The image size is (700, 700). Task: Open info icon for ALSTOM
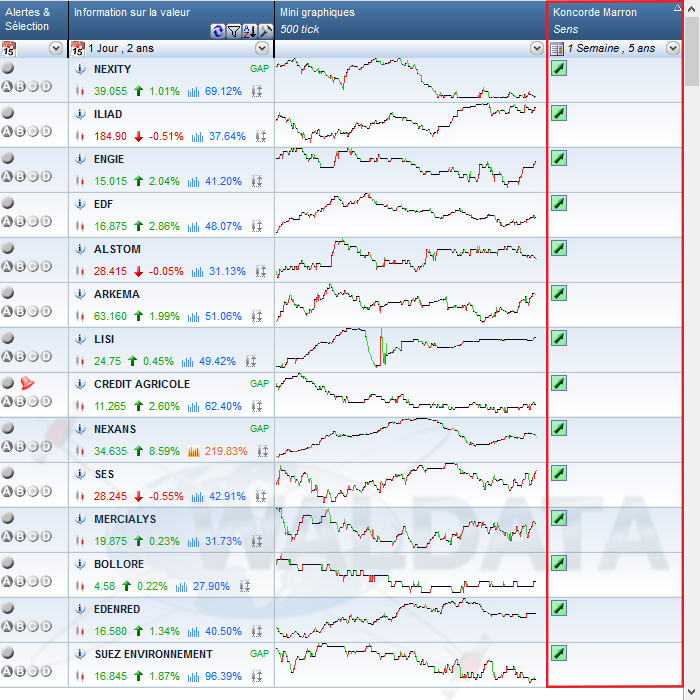(x=80, y=250)
